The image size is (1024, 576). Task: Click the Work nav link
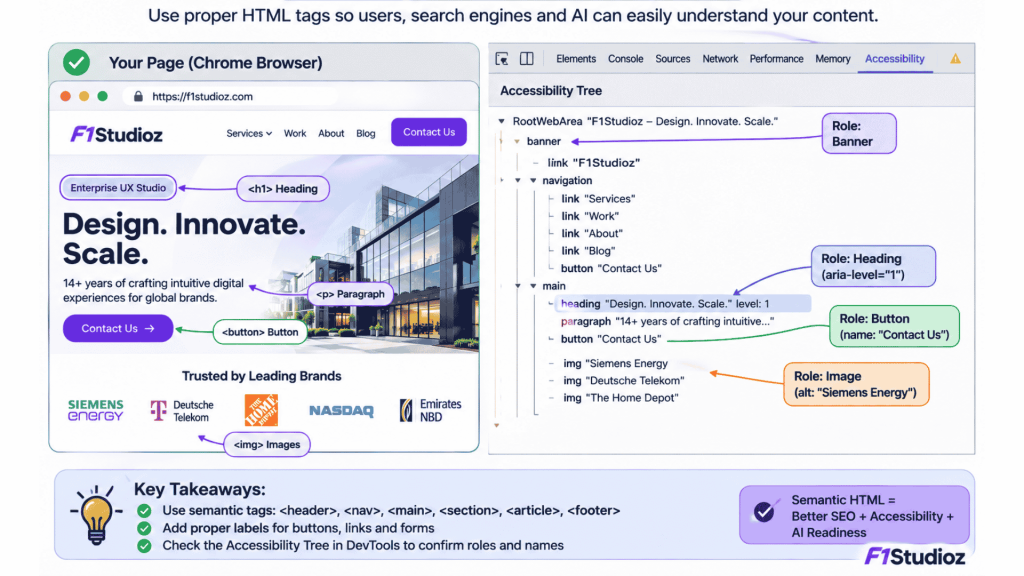295,133
